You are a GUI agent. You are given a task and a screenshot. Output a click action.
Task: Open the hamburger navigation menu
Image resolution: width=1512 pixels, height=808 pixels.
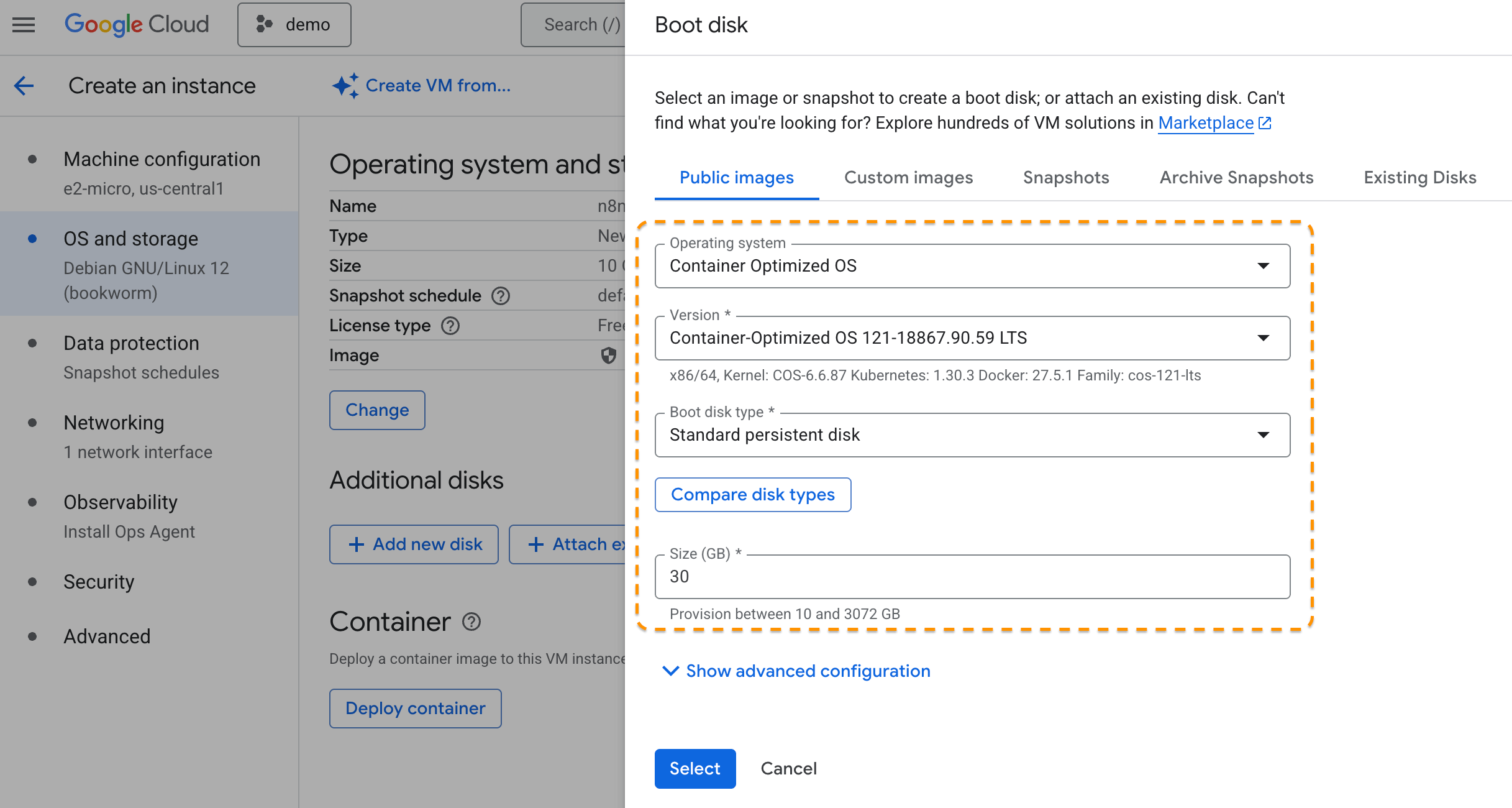[24, 25]
